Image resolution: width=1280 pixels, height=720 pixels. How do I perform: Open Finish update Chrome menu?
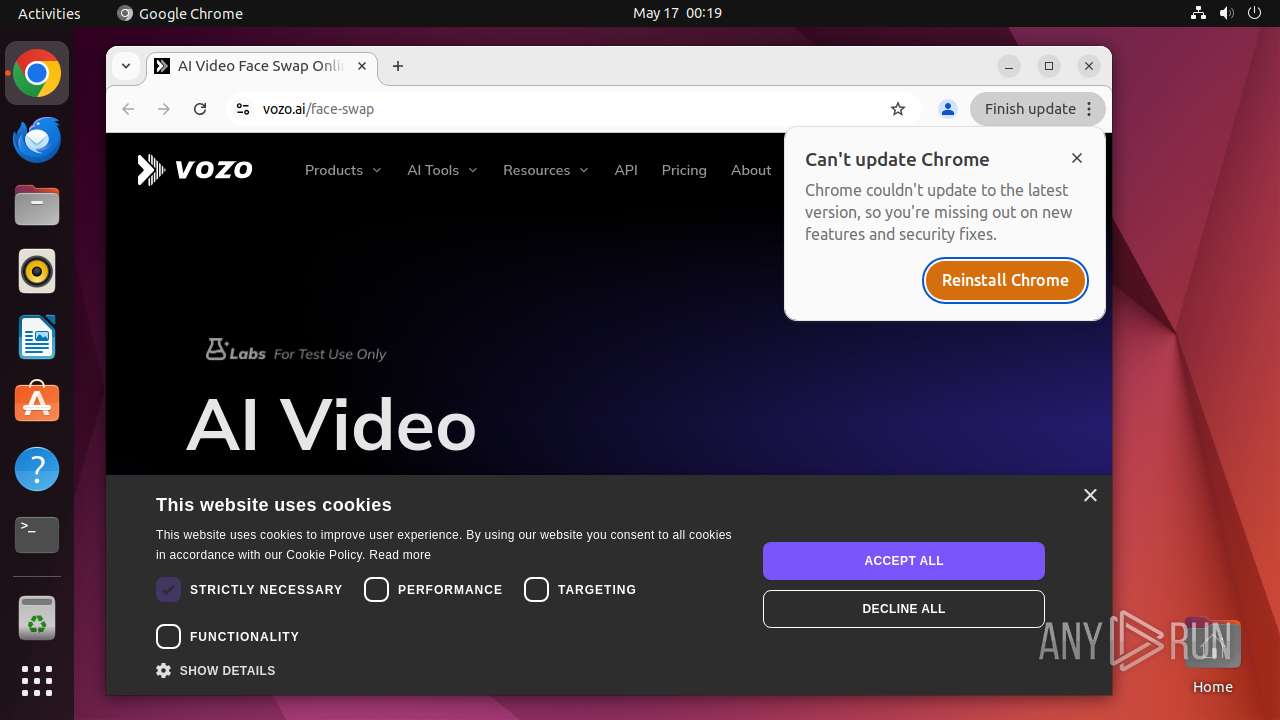coord(1038,109)
